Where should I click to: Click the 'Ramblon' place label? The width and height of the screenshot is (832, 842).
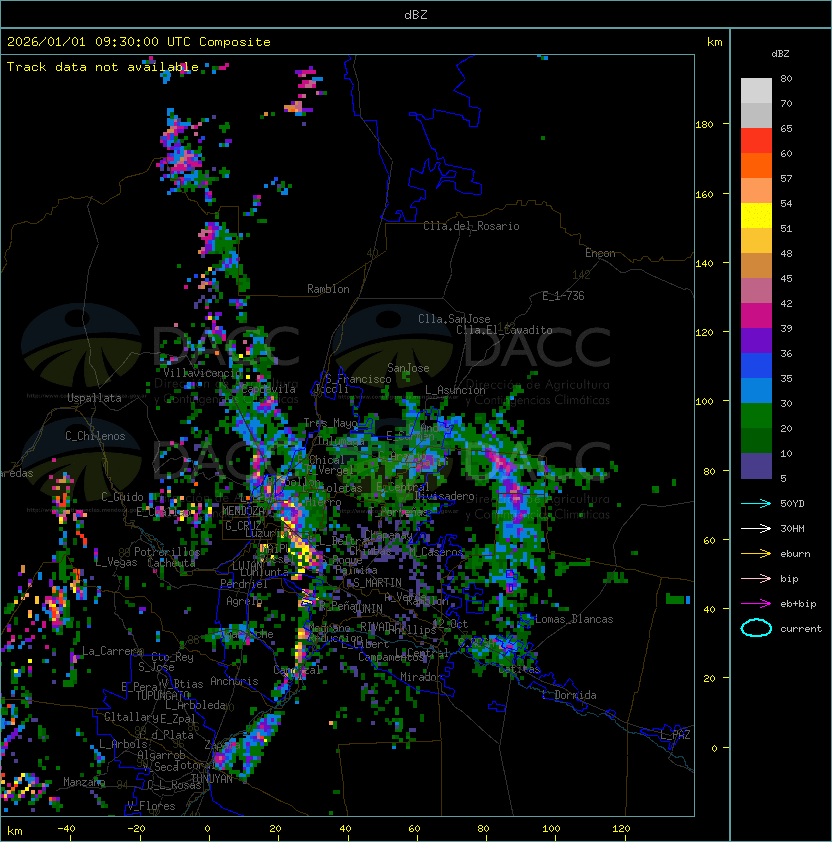[x=328, y=289]
